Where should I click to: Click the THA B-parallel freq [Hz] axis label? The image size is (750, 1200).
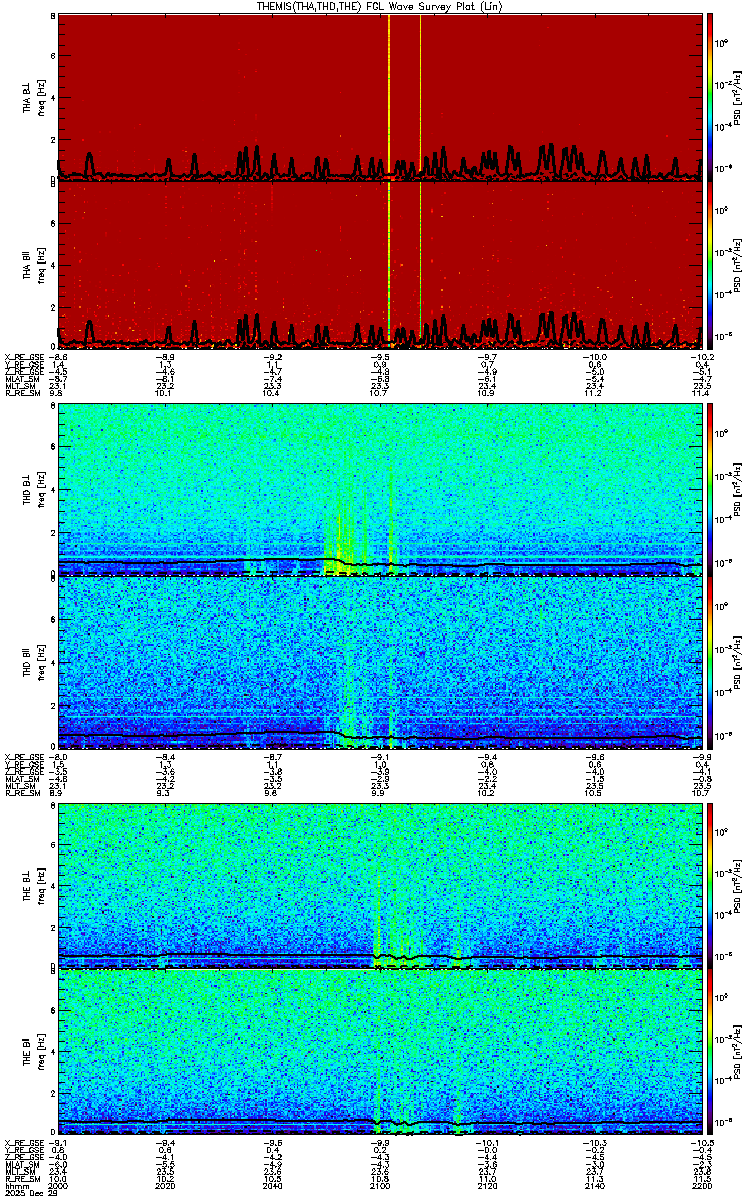pos(39,264)
